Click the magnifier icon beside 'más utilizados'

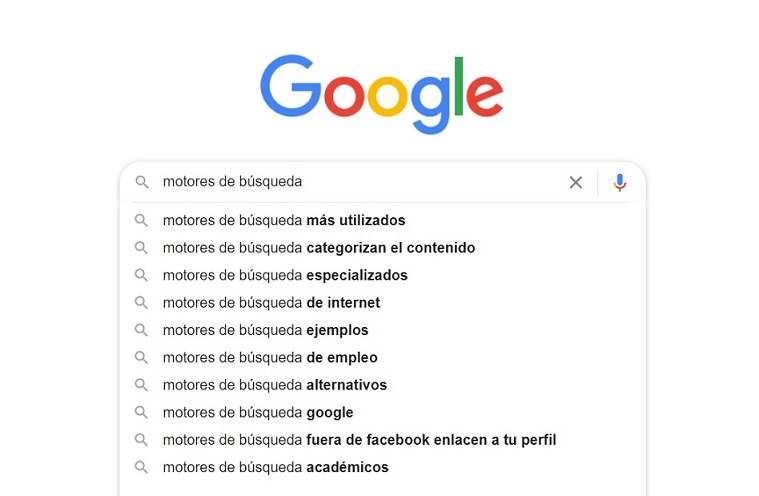point(141,220)
